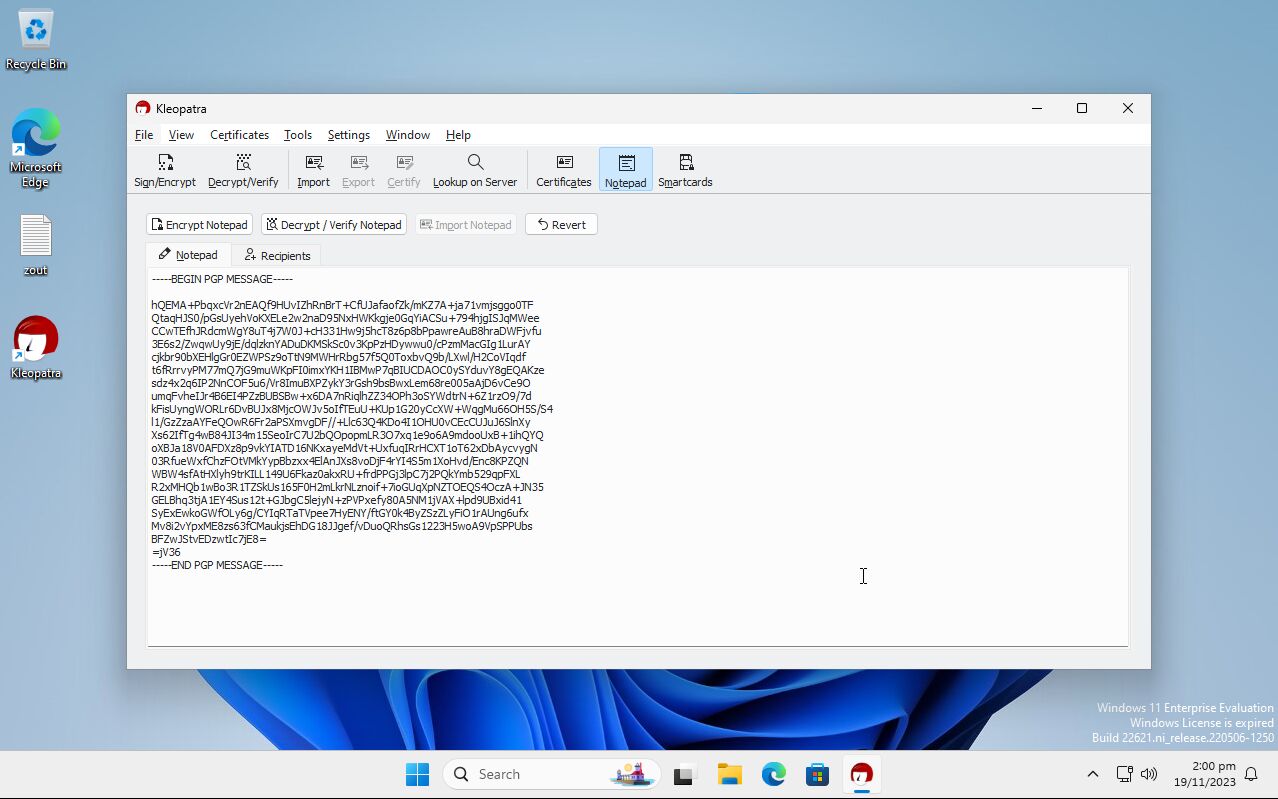1278x799 pixels.
Task: Select the Notepad tab
Action: (187, 255)
